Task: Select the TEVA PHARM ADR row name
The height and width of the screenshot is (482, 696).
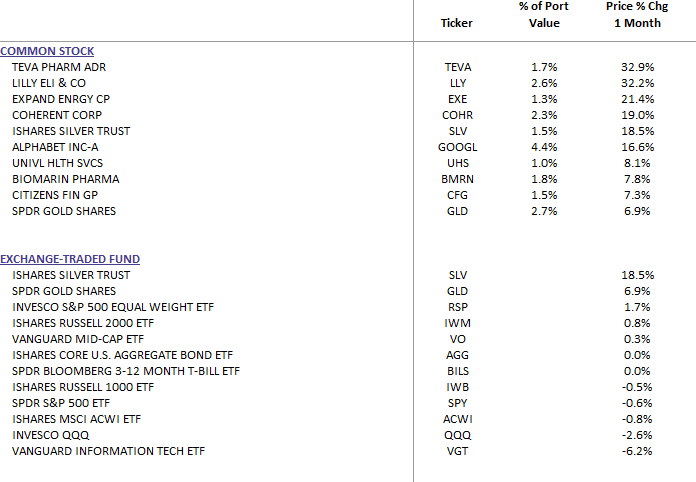Action: point(58,67)
